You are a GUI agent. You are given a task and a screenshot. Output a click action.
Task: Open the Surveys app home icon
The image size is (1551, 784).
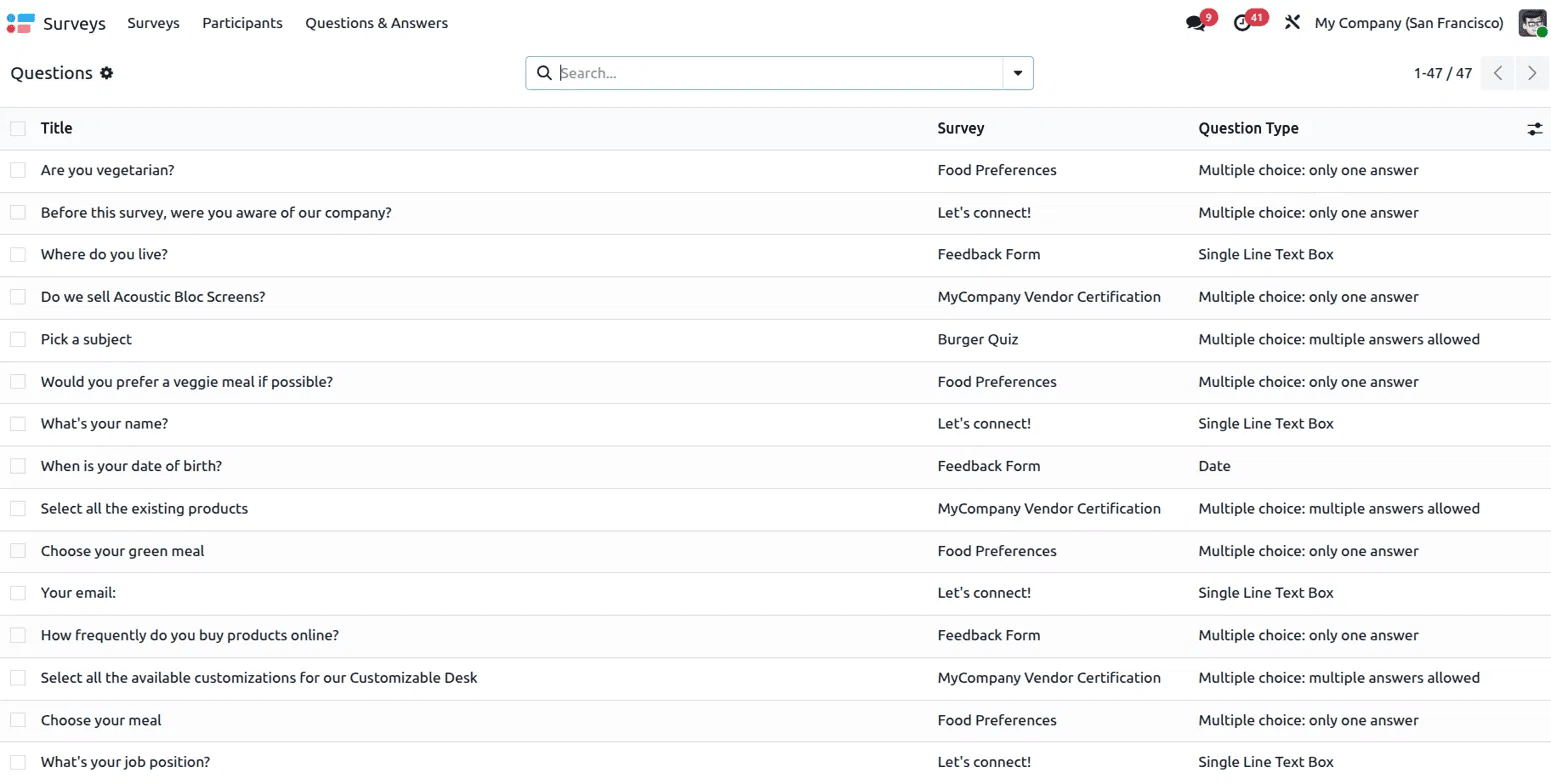click(20, 23)
